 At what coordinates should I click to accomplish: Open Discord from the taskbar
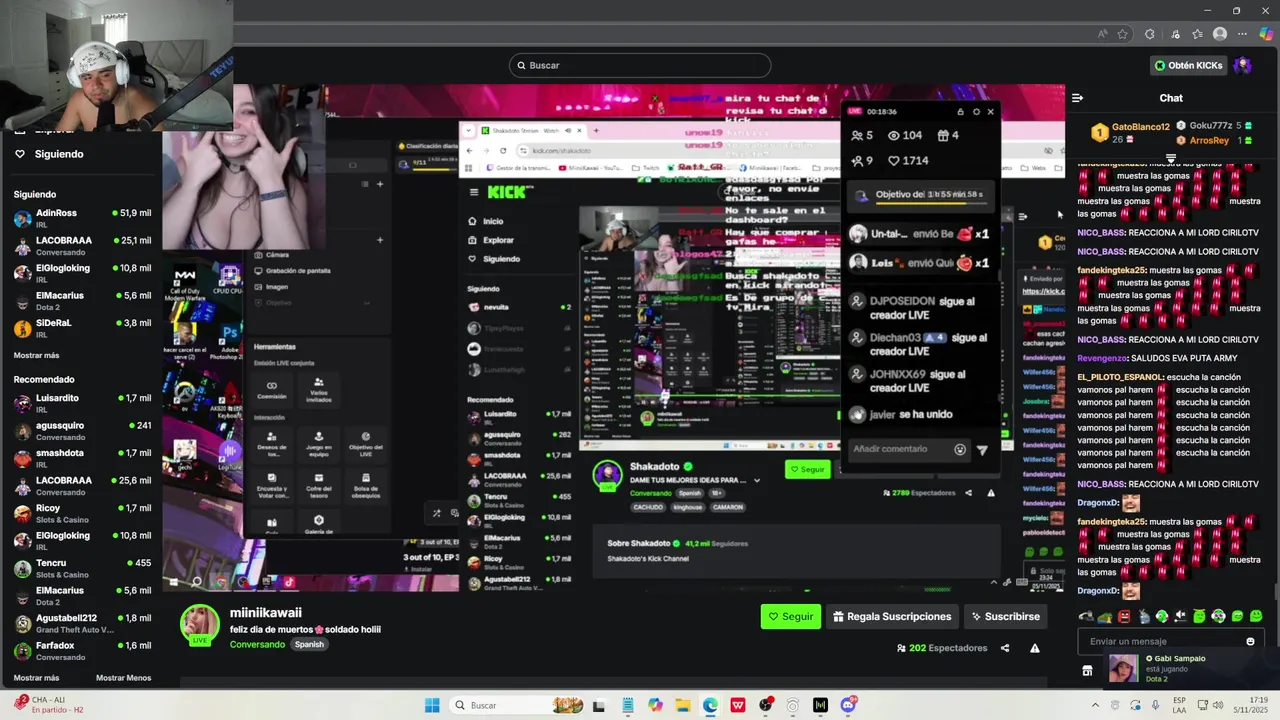[x=848, y=705]
